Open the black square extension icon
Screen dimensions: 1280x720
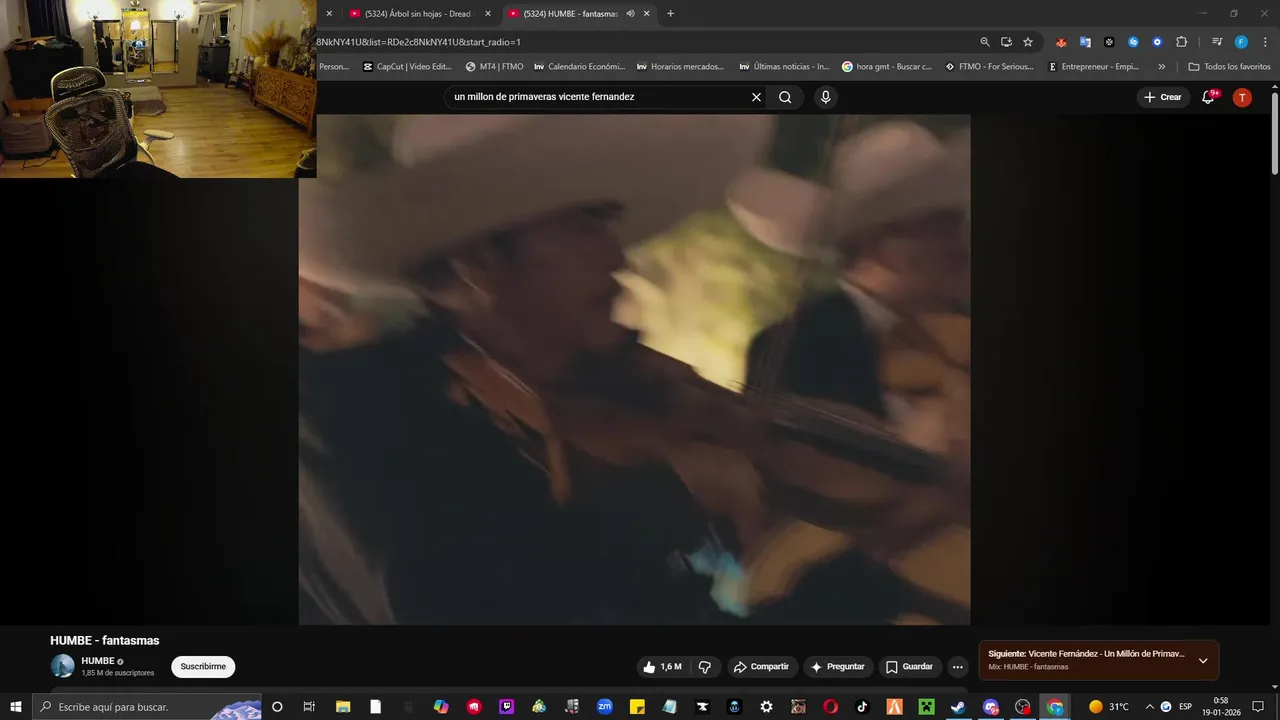pyautogui.click(x=1109, y=42)
